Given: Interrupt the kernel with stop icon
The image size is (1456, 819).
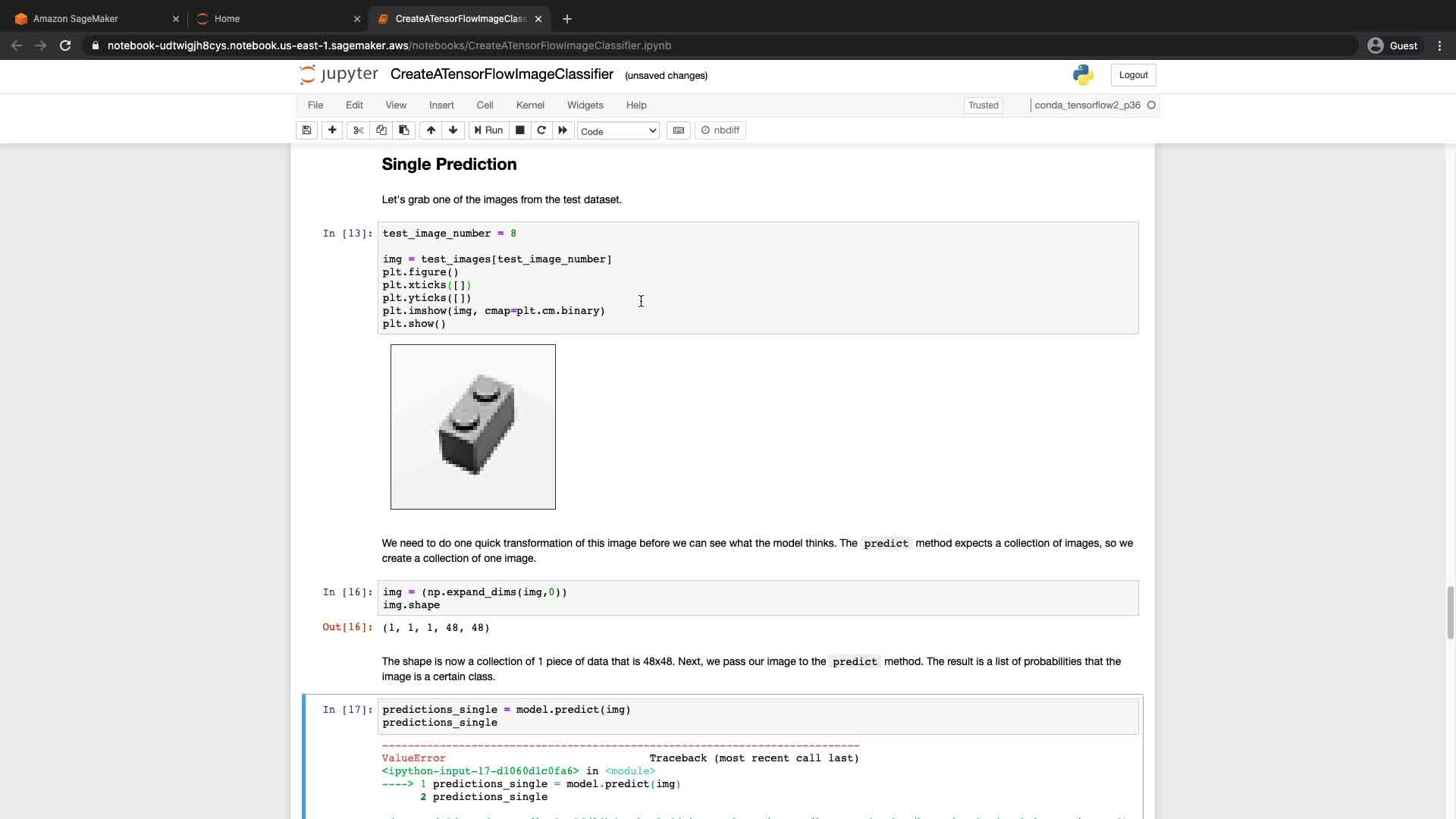Looking at the screenshot, I should tap(520, 130).
